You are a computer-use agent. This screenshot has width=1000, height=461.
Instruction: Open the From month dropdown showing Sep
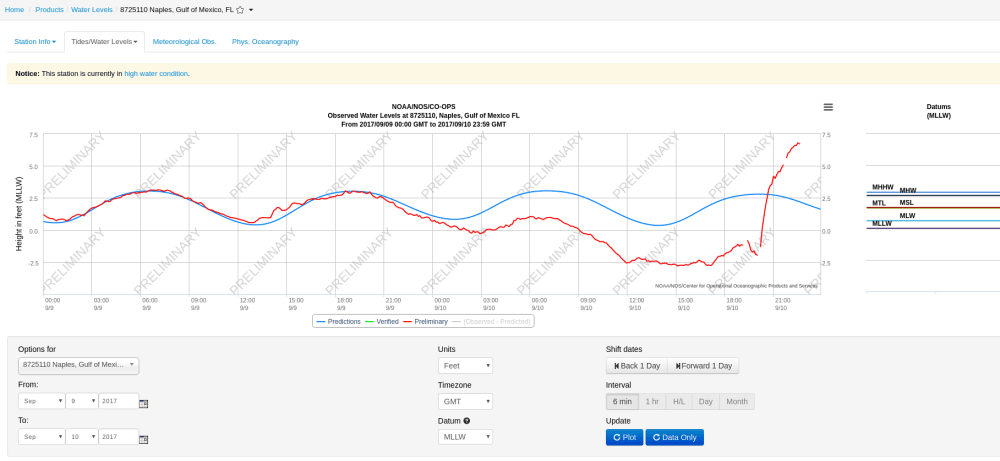(x=42, y=401)
